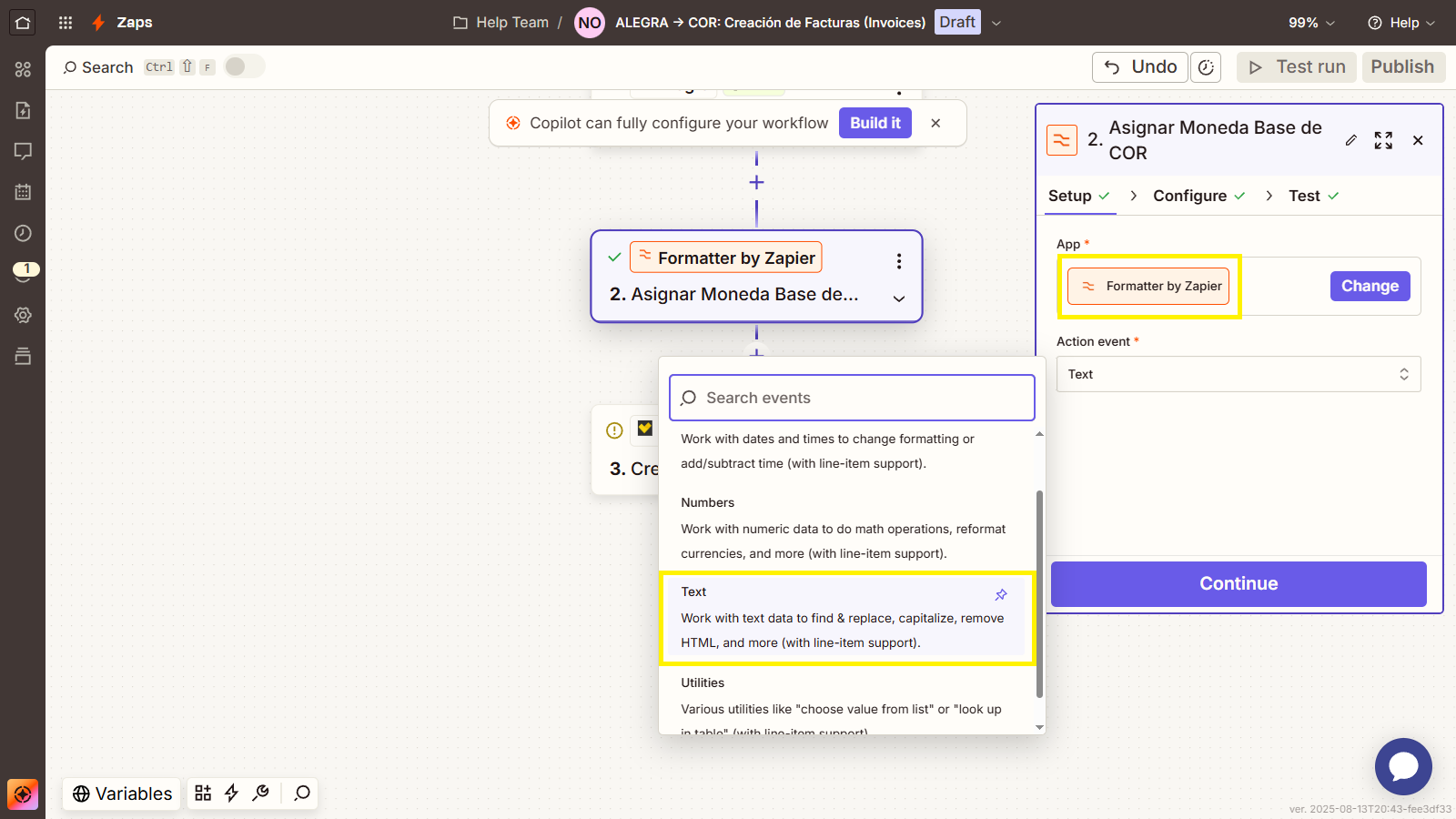Screen dimensions: 1456x819
Task: Select the Formatter by Zapier step card
Action: tap(756, 276)
